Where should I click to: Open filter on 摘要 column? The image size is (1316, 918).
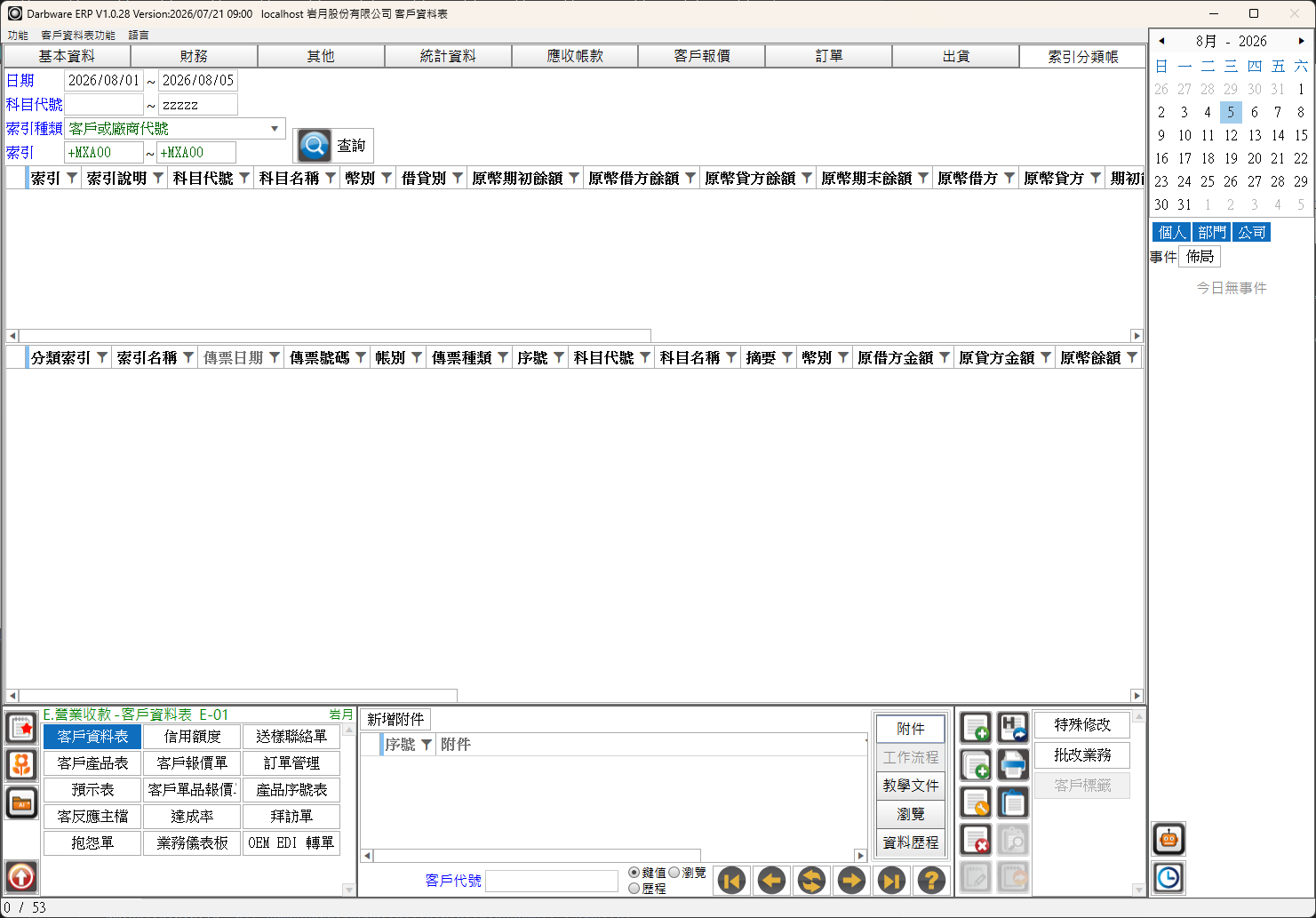(x=787, y=357)
